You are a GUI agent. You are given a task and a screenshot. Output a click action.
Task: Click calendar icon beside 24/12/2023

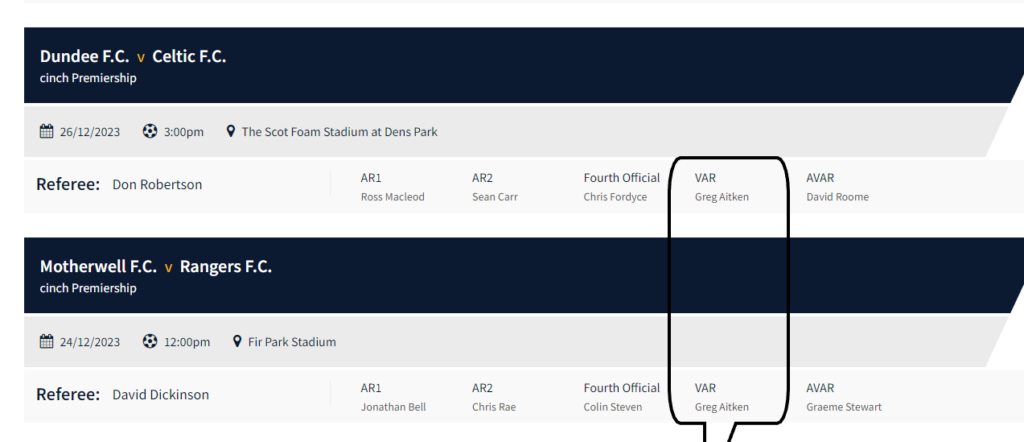[46, 342]
